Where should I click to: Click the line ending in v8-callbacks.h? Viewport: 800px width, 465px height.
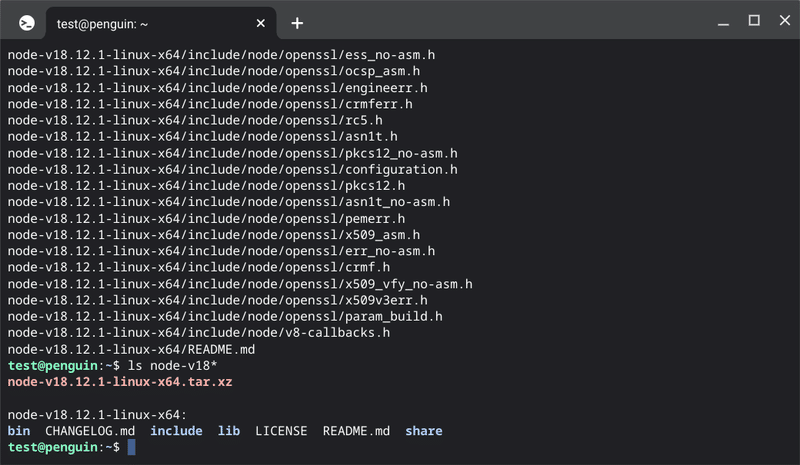point(199,333)
